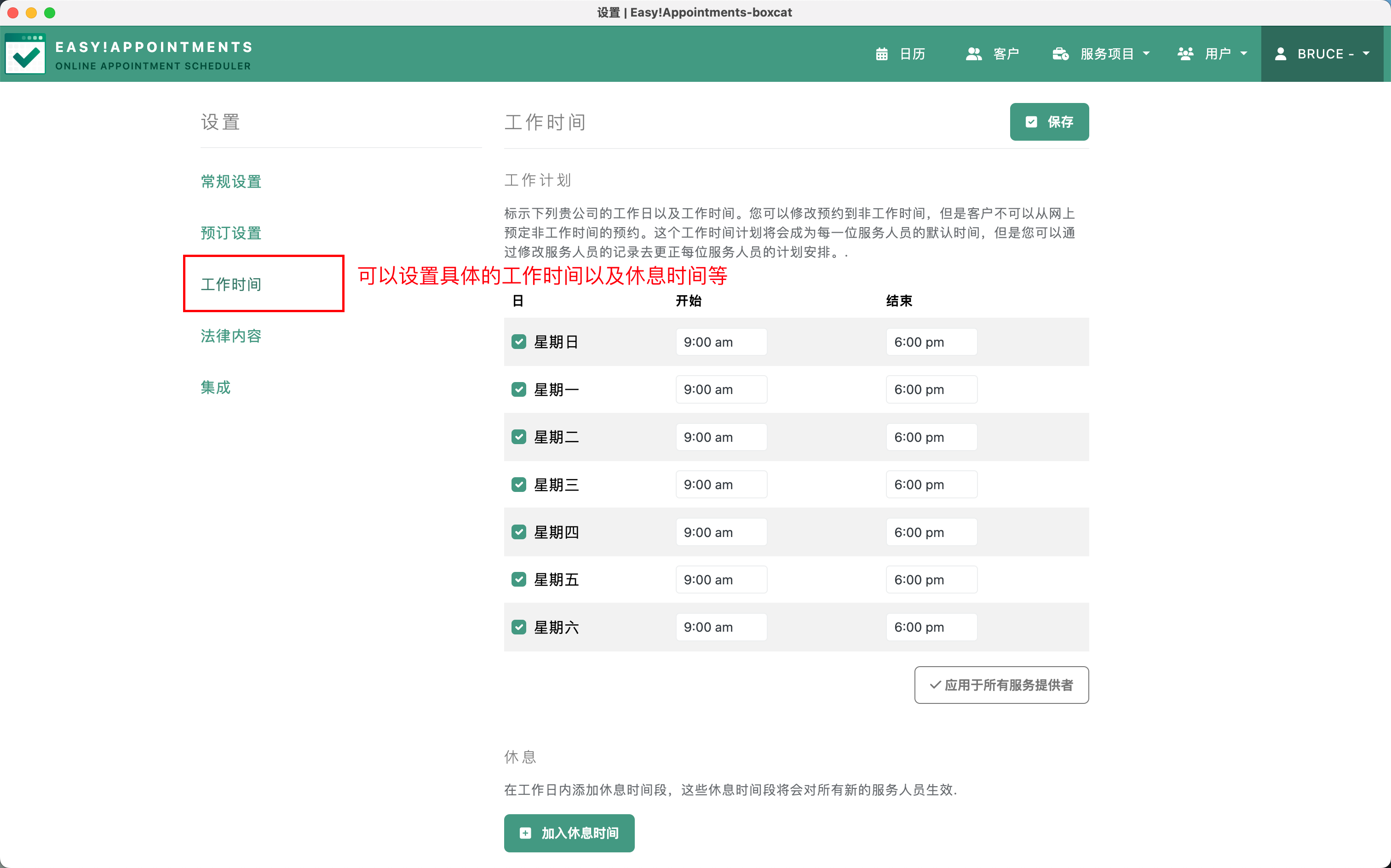Image resolution: width=1391 pixels, height=868 pixels.
Task: Click the EASY!APPOINTMENTS brand title
Action: tap(154, 47)
